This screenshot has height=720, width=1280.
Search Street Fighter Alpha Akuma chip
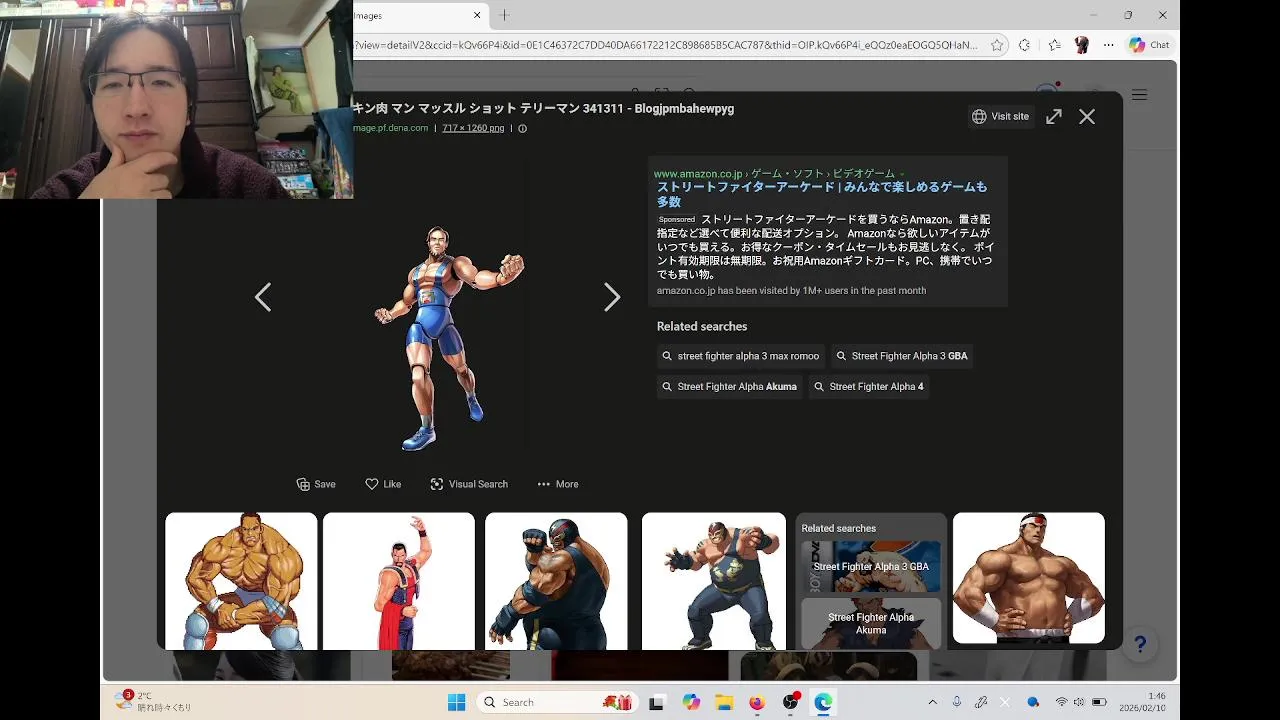(x=730, y=387)
